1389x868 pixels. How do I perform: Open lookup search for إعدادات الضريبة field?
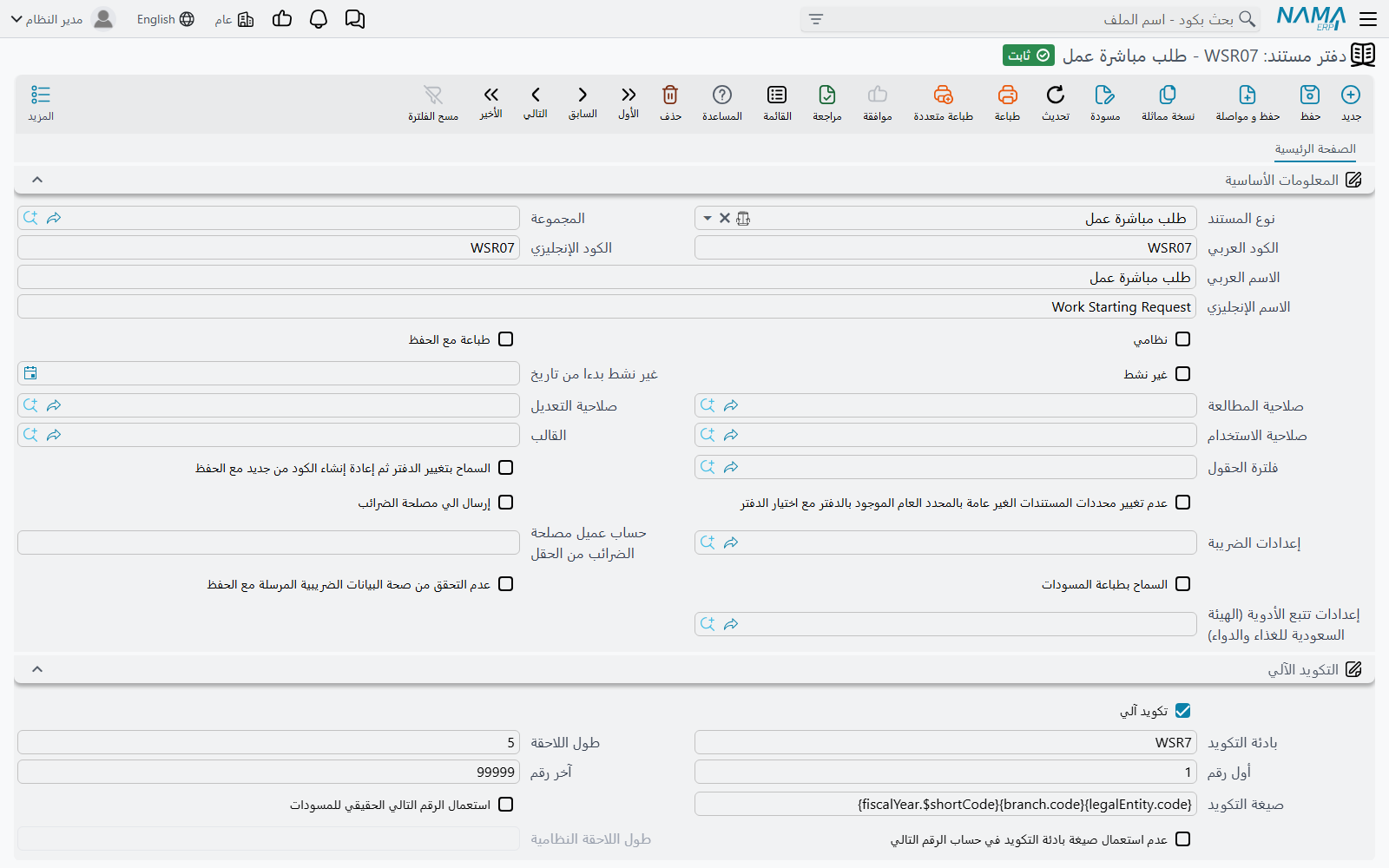coord(708,542)
